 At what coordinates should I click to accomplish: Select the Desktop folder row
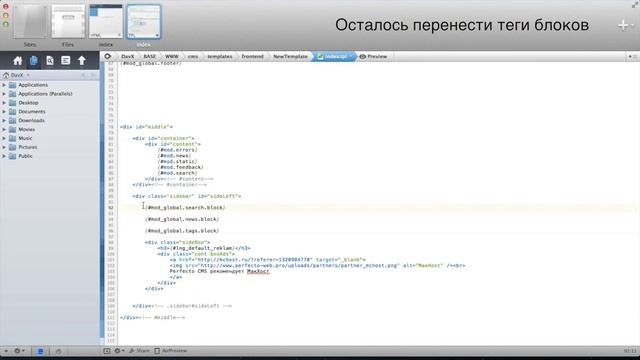(50, 103)
